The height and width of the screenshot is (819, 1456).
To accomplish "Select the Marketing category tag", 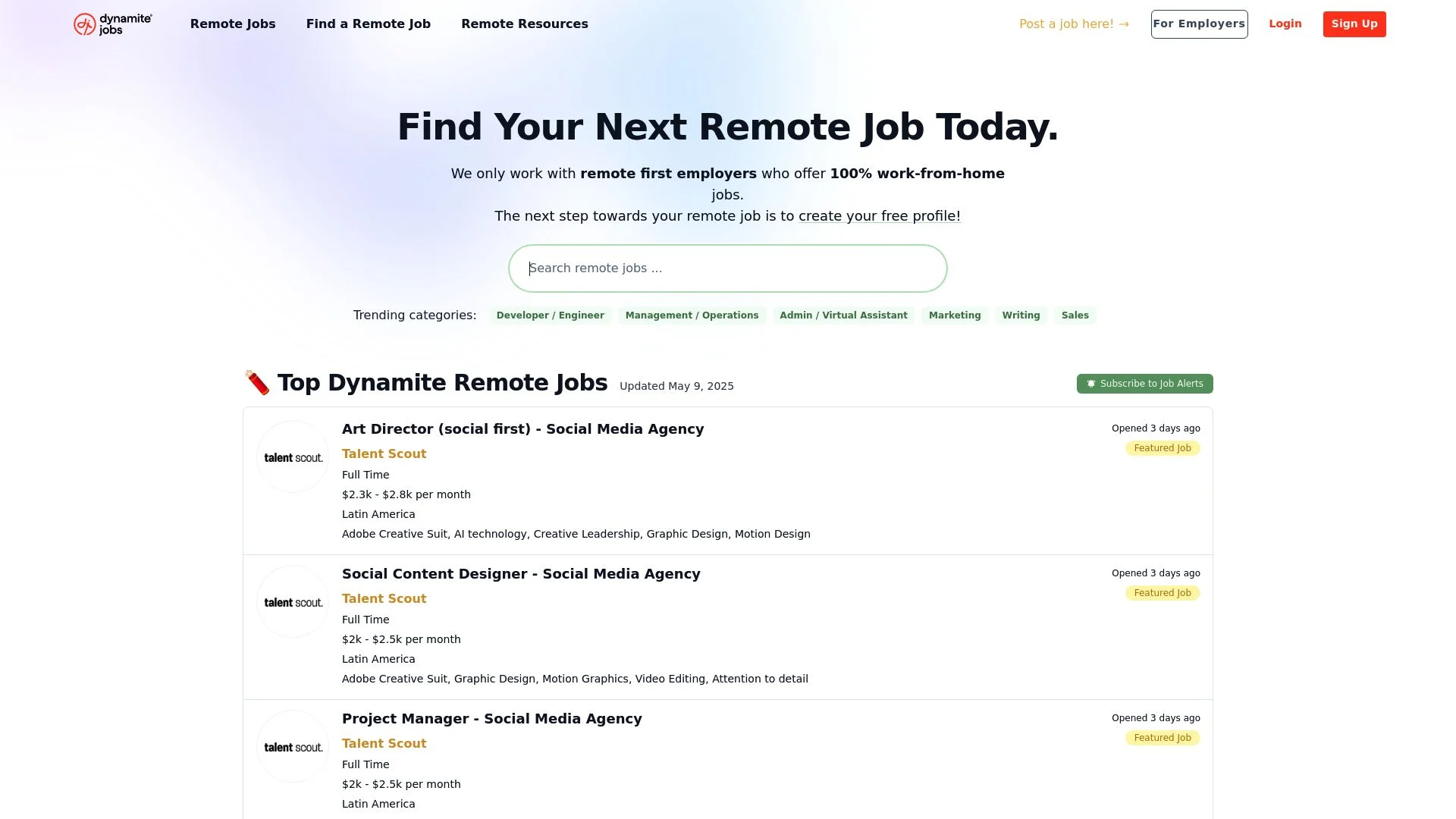I will pyautogui.click(x=955, y=315).
